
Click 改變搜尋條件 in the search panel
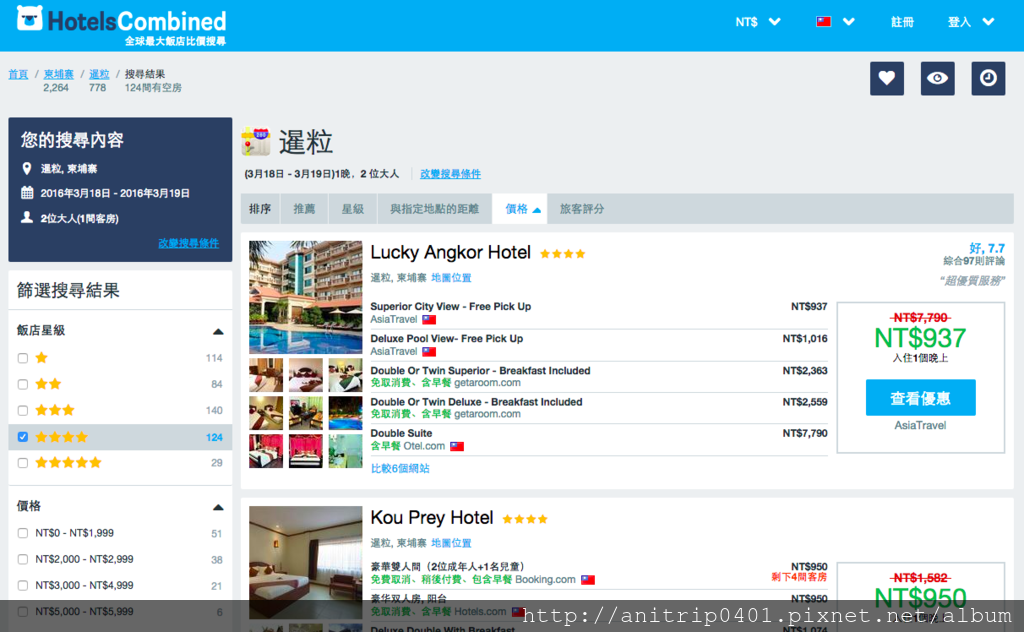click(x=189, y=243)
